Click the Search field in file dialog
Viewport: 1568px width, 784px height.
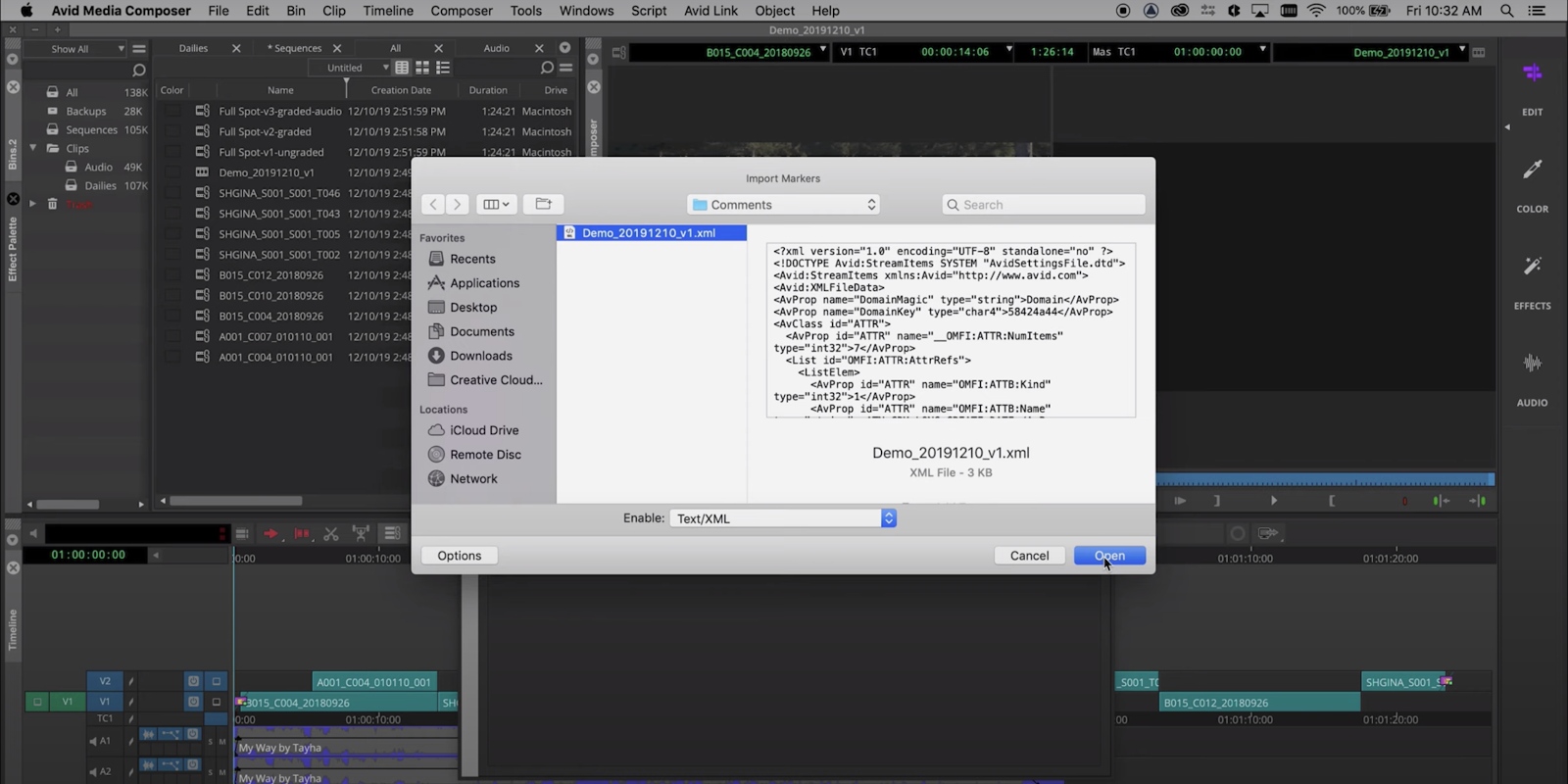pos(1044,205)
